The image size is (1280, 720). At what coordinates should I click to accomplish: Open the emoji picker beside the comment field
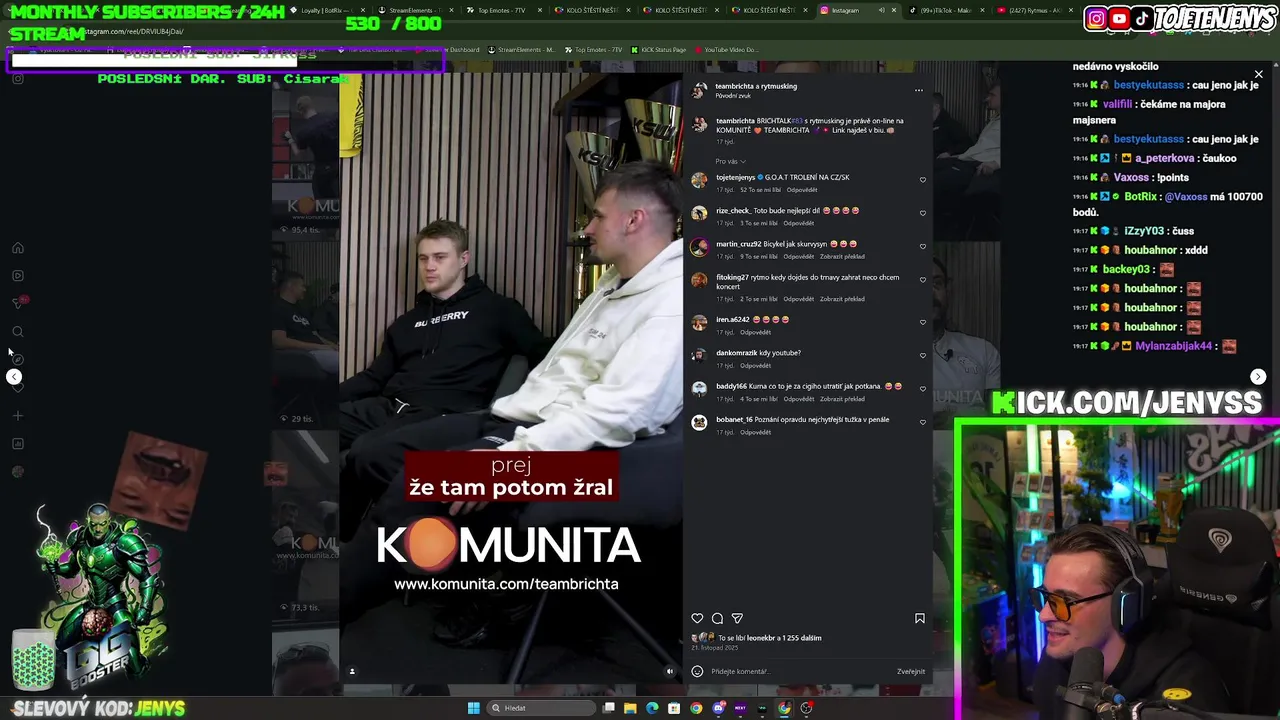click(697, 671)
